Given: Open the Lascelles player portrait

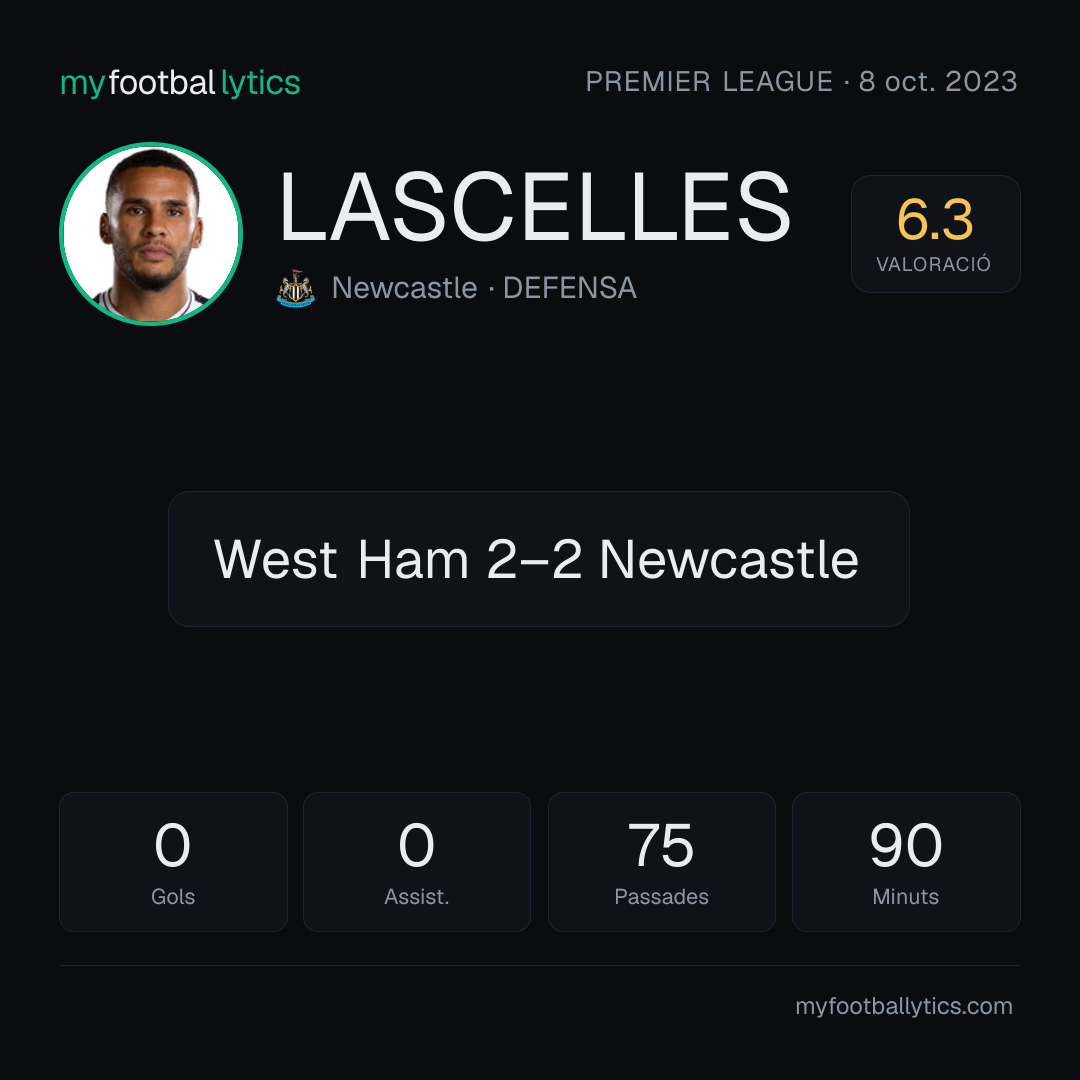Looking at the screenshot, I should pos(151,233).
